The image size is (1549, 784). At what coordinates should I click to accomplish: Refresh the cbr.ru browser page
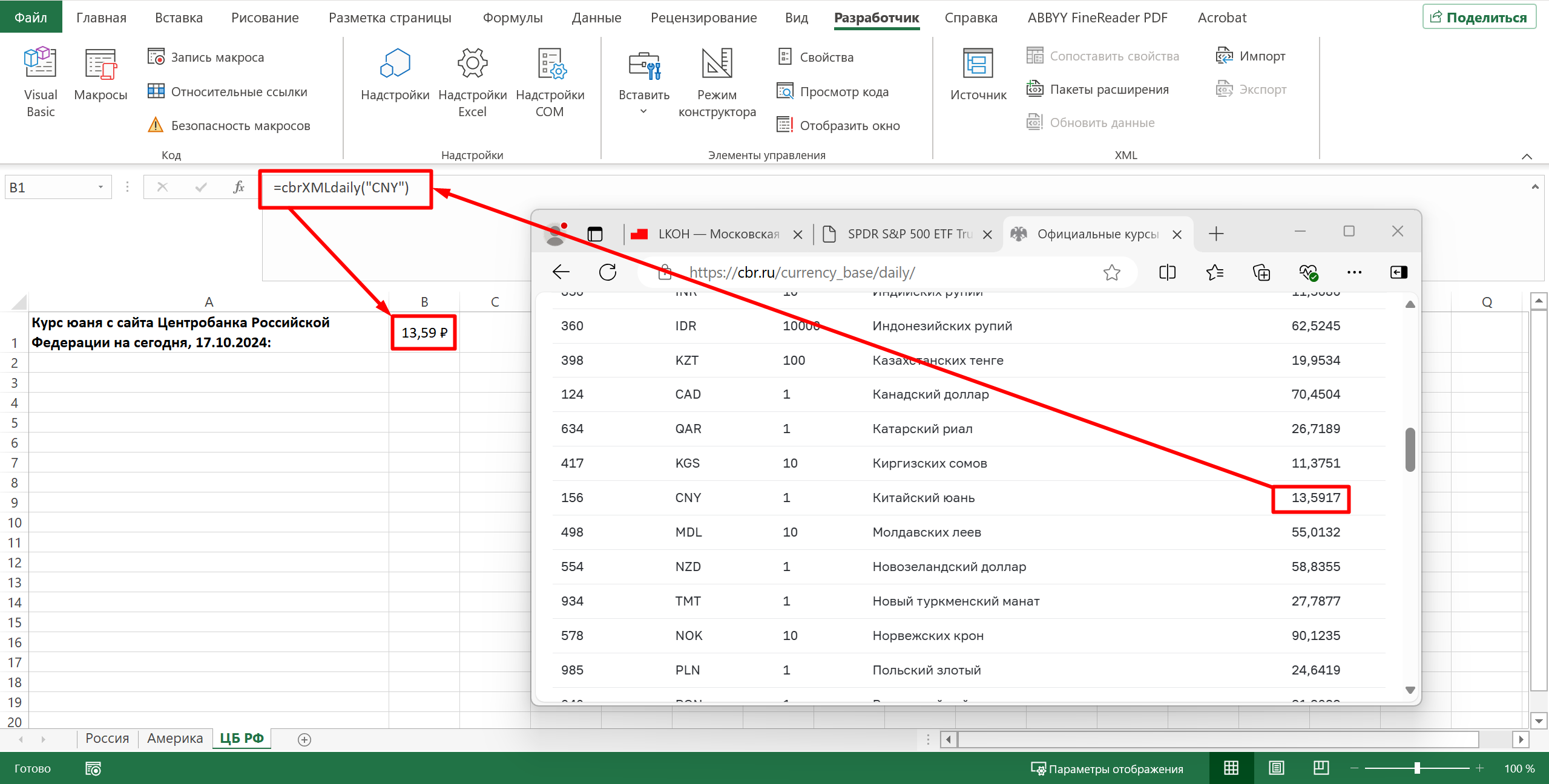tap(608, 272)
